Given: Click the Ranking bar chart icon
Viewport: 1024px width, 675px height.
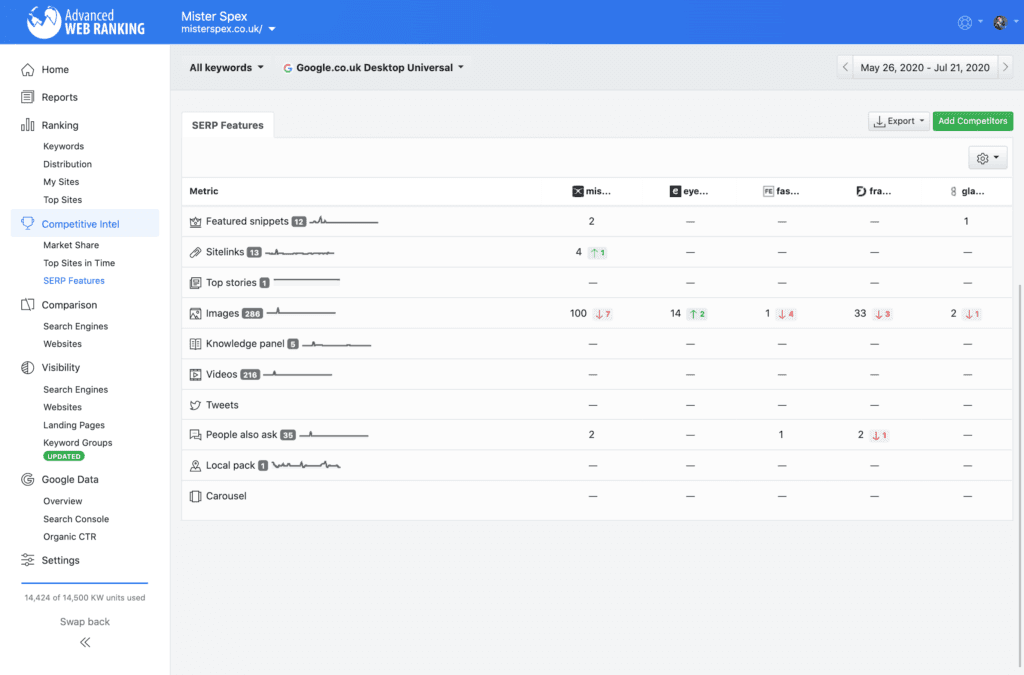Looking at the screenshot, I should coord(27,125).
